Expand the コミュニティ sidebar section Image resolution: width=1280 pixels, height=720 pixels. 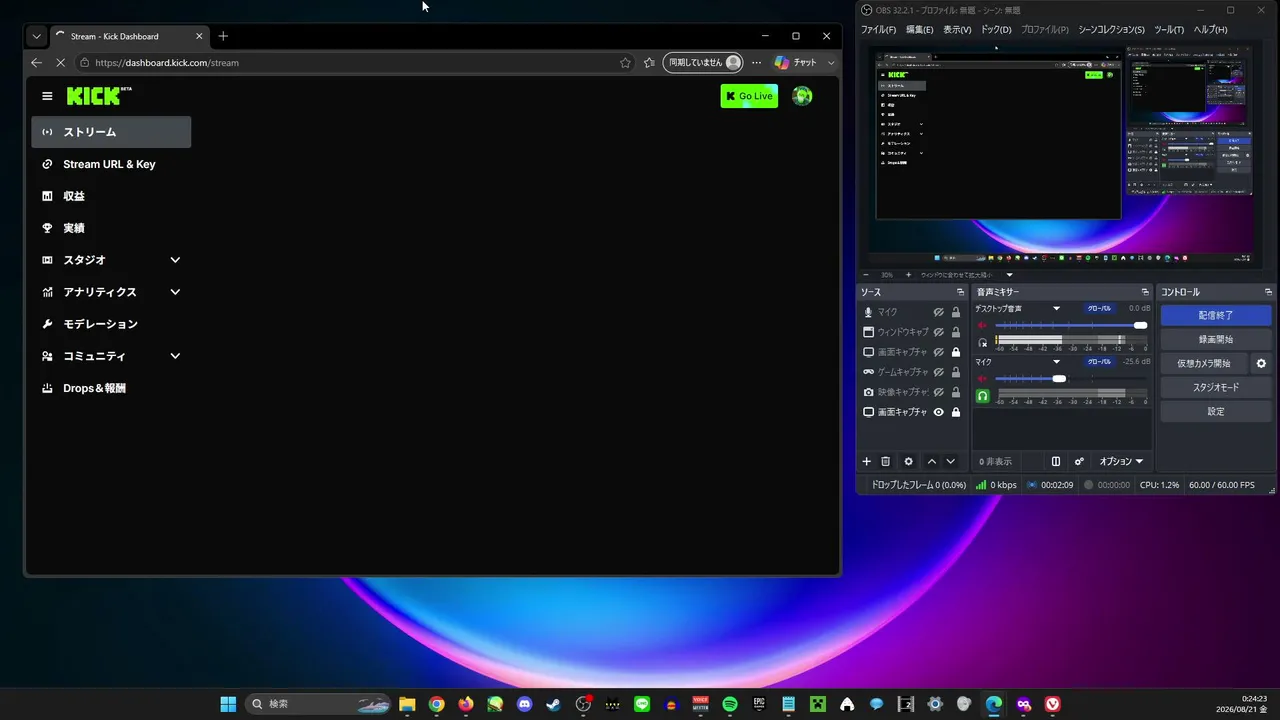tap(175, 356)
